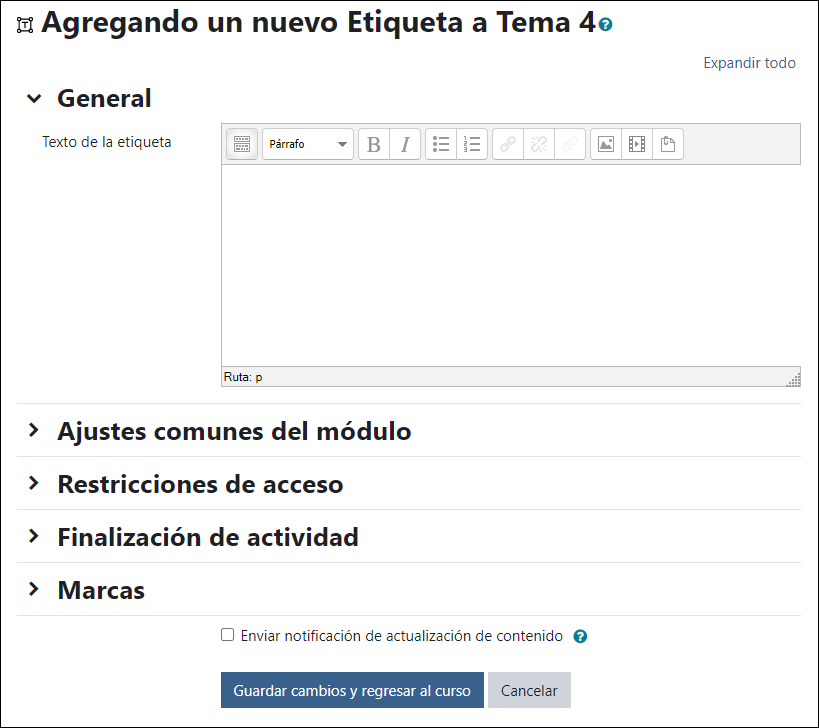Image resolution: width=819 pixels, height=728 pixels.
Task: Click inside the label text editor area
Action: click(x=511, y=265)
